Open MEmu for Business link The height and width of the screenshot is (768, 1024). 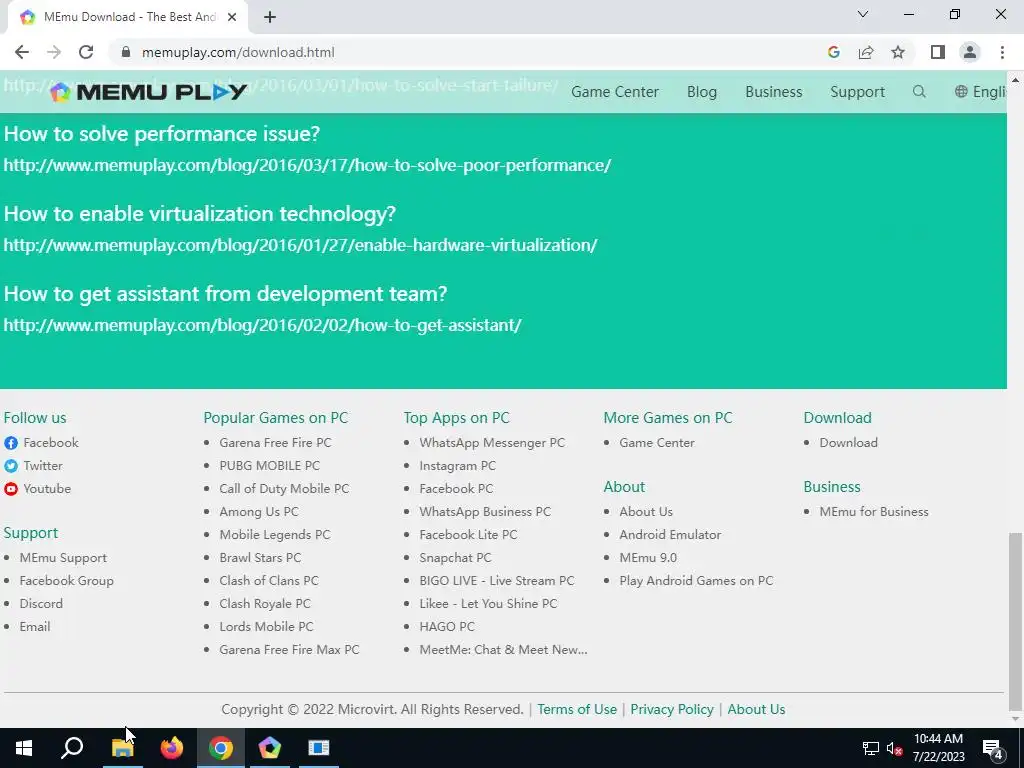[874, 511]
